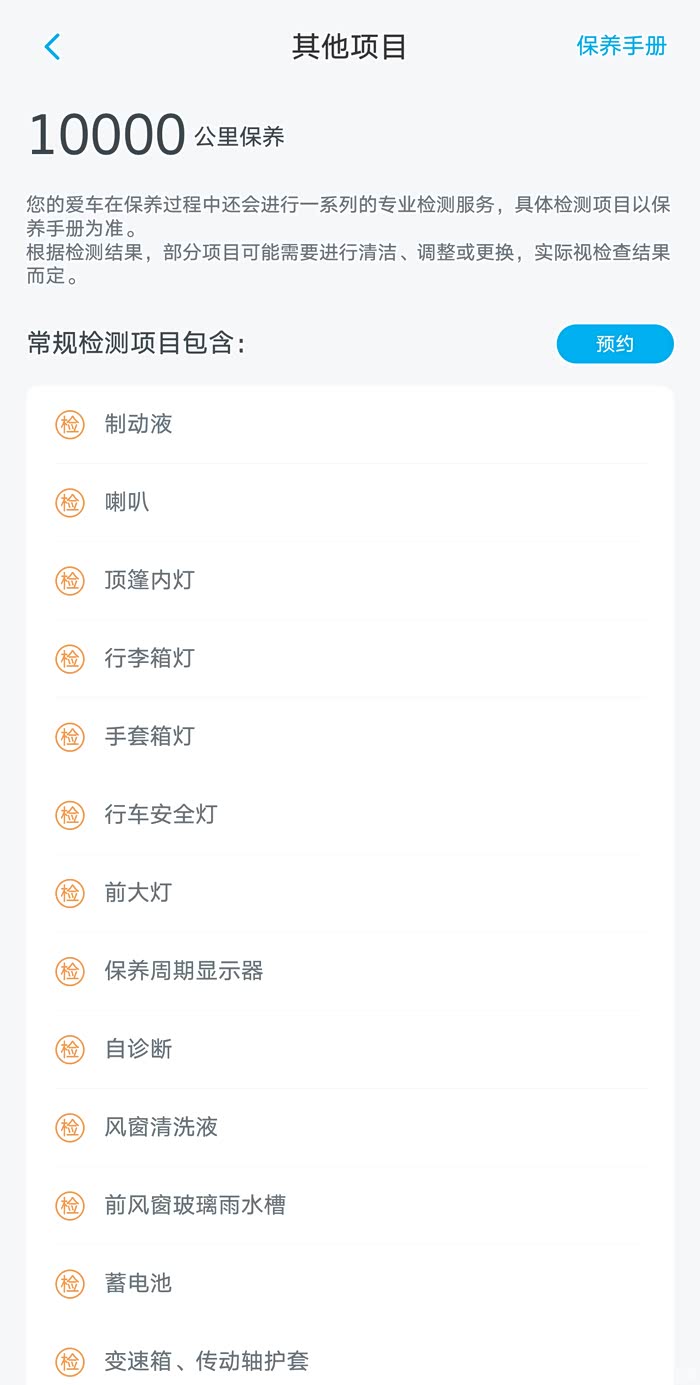Viewport: 700px width, 1385px height.
Task: Tap the 其他项目 page title
Action: 349,47
